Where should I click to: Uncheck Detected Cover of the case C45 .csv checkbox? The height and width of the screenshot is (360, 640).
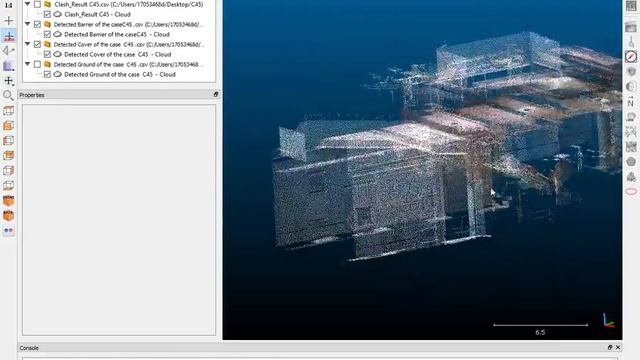coord(37,44)
